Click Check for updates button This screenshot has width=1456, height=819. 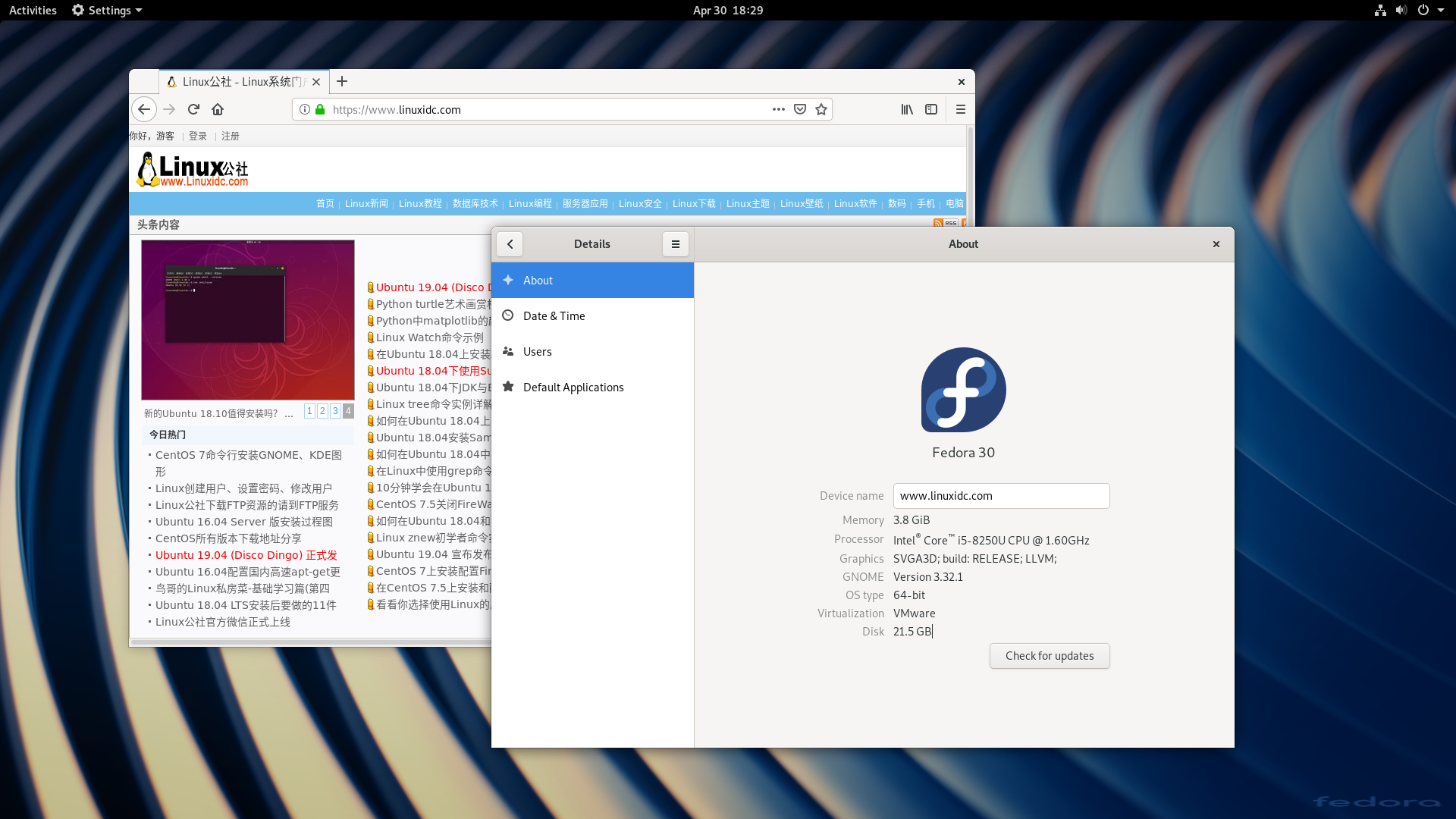pyautogui.click(x=1049, y=655)
